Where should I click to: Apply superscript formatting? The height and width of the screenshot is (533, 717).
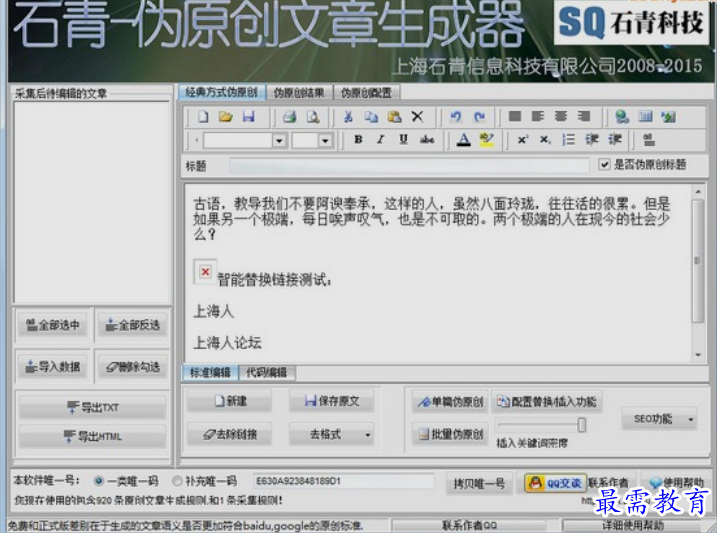pyautogui.click(x=522, y=140)
